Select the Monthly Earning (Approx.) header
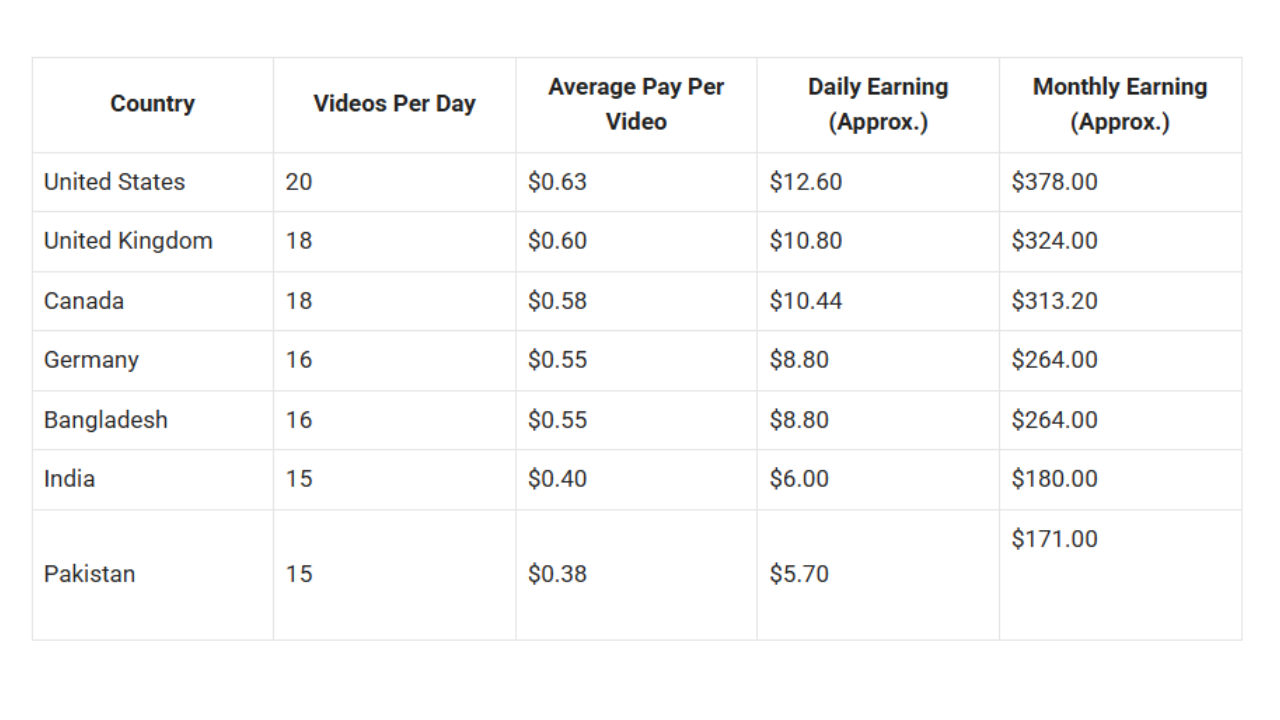Image resolution: width=1280 pixels, height=720 pixels. 1120,104
